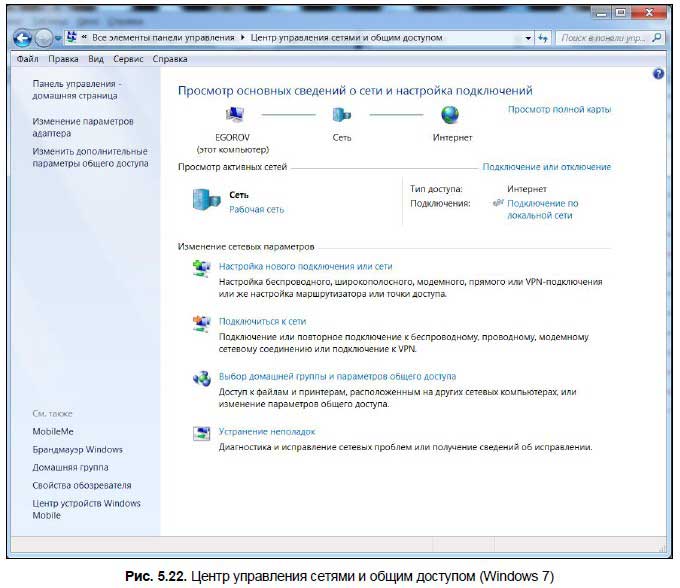Expand the address bar history dropdown
The height and width of the screenshot is (588, 680).
[x=528, y=38]
